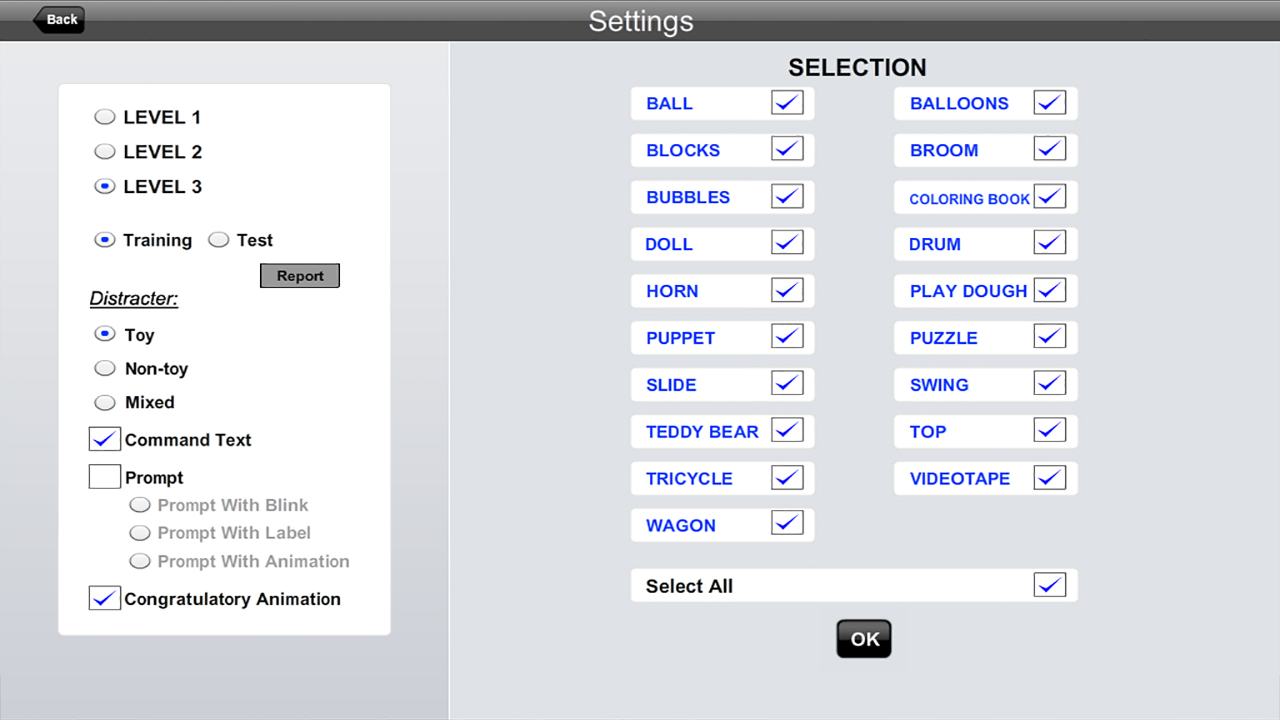Open the Report button
The width and height of the screenshot is (1280, 720).
(x=300, y=275)
